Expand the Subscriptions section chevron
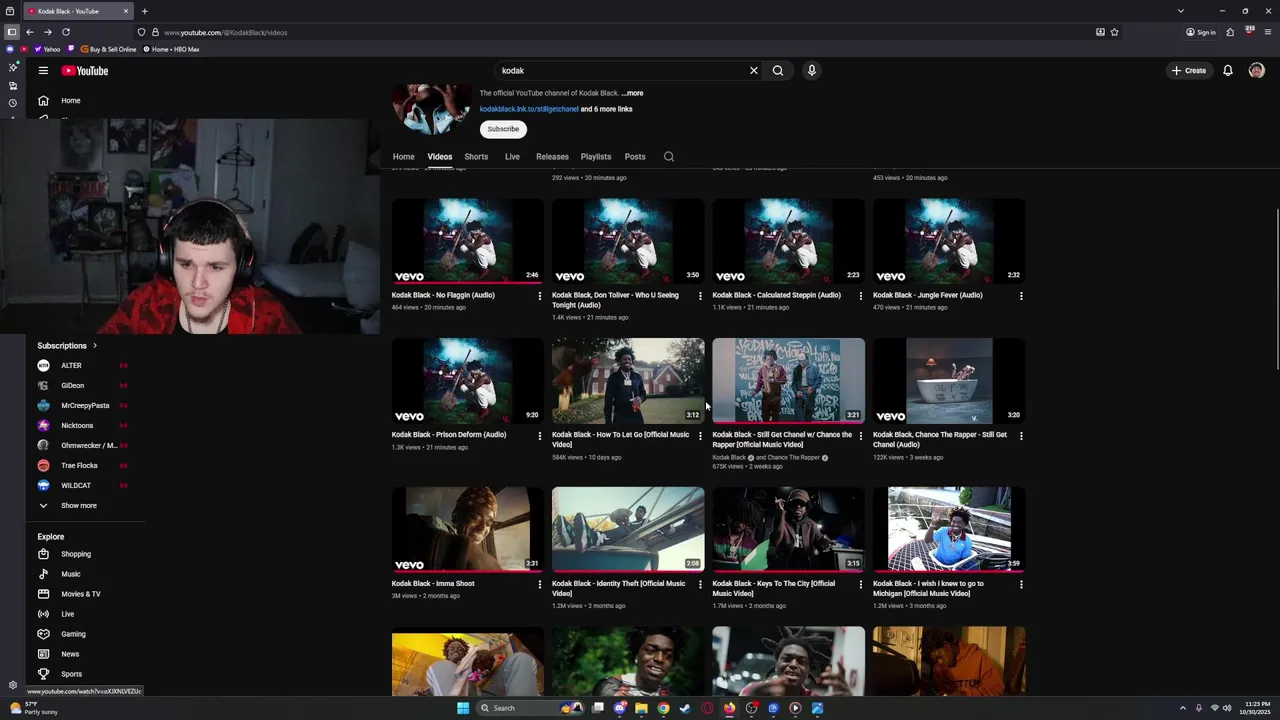Viewport: 1280px width, 720px height. (95, 346)
